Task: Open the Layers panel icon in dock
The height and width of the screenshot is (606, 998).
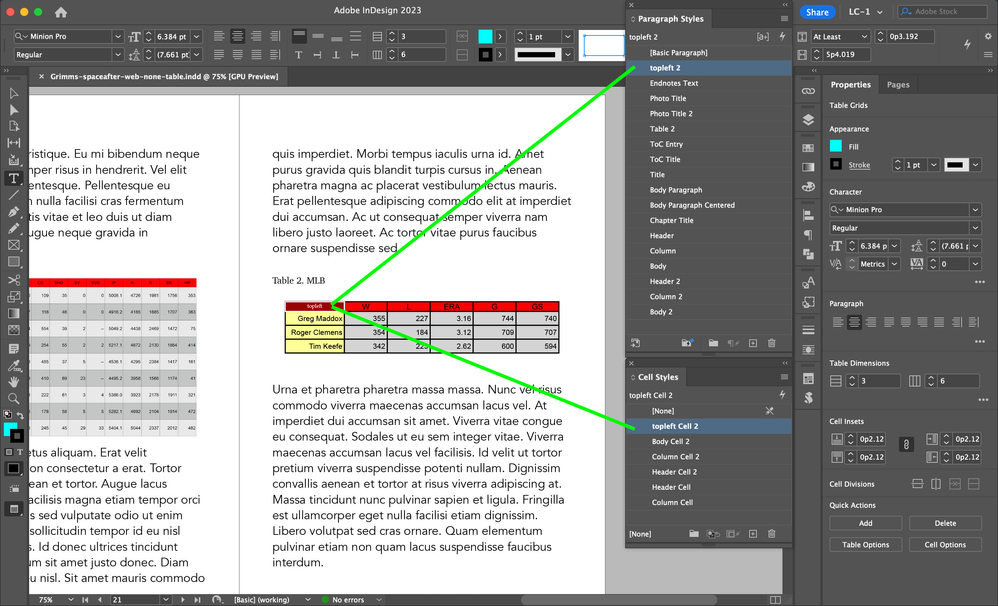Action: pyautogui.click(x=808, y=118)
